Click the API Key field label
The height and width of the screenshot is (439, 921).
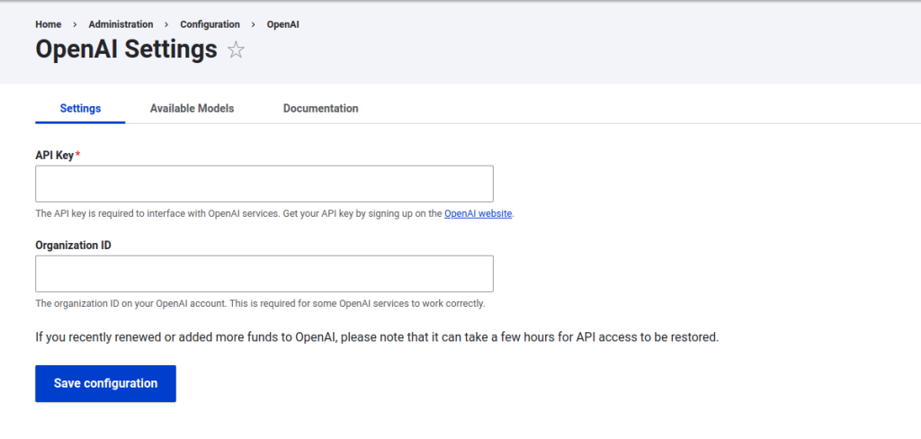point(55,155)
